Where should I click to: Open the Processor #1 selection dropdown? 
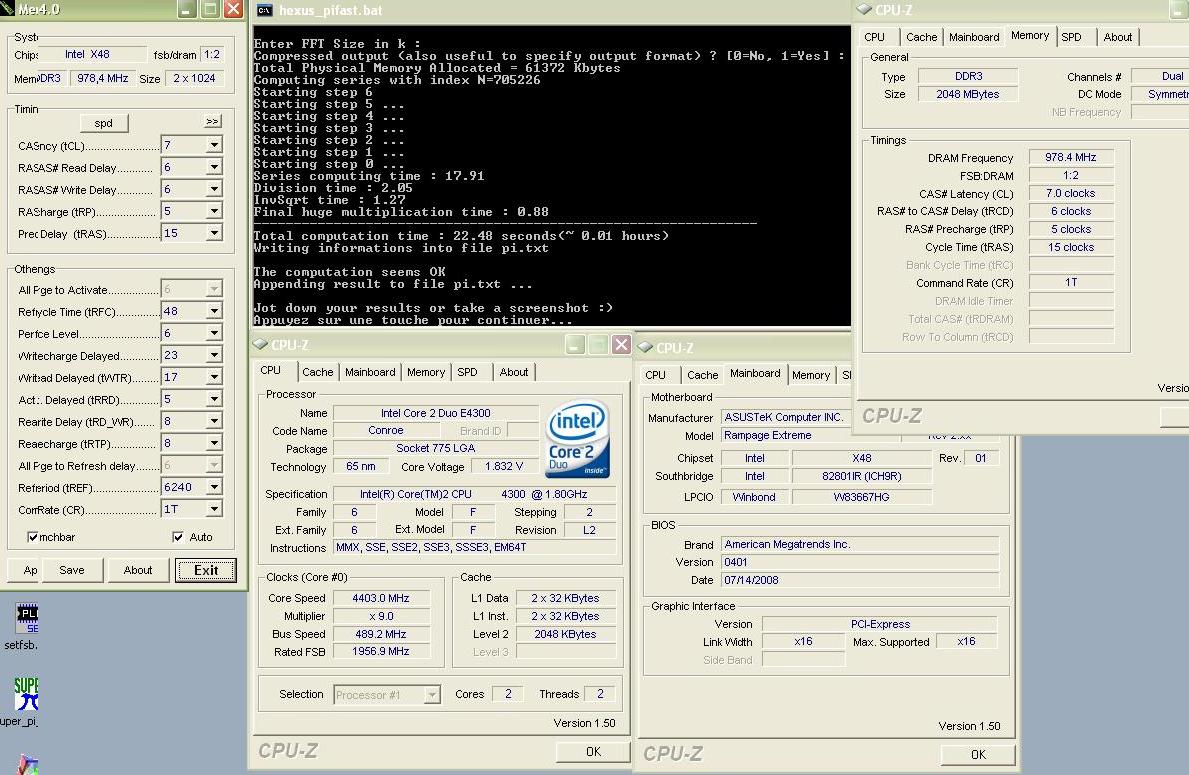pos(432,695)
